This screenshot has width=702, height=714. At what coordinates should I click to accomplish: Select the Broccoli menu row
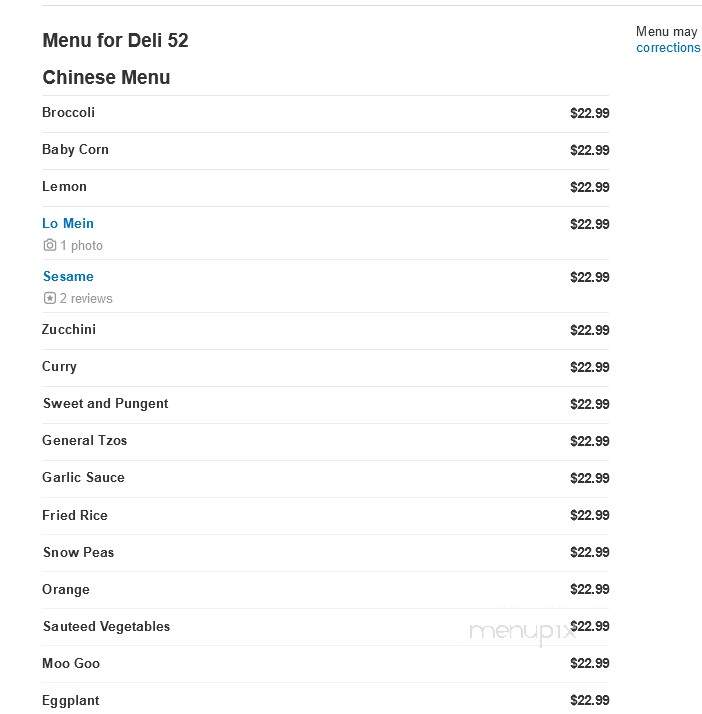[325, 114]
